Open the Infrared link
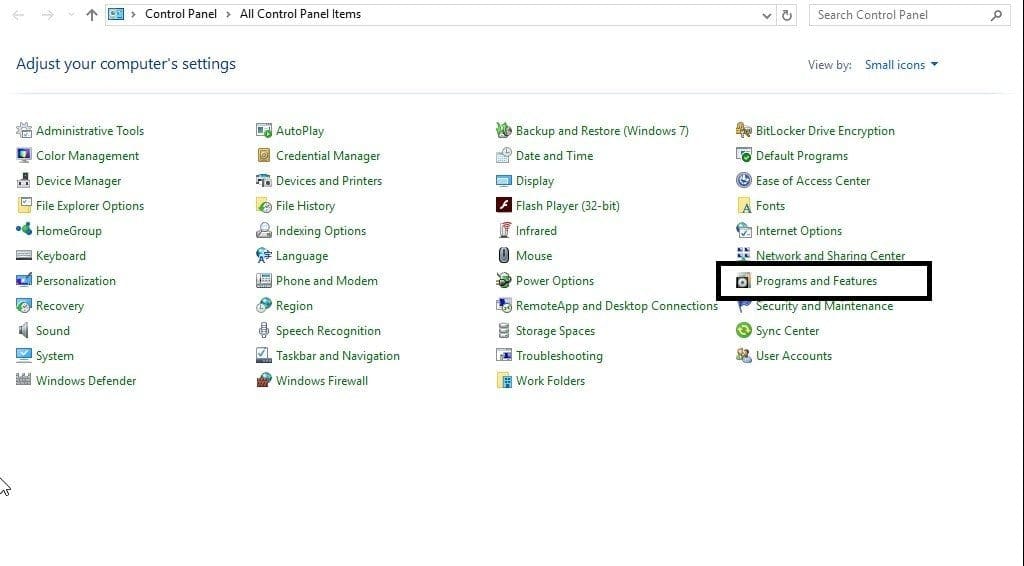 [x=536, y=230]
